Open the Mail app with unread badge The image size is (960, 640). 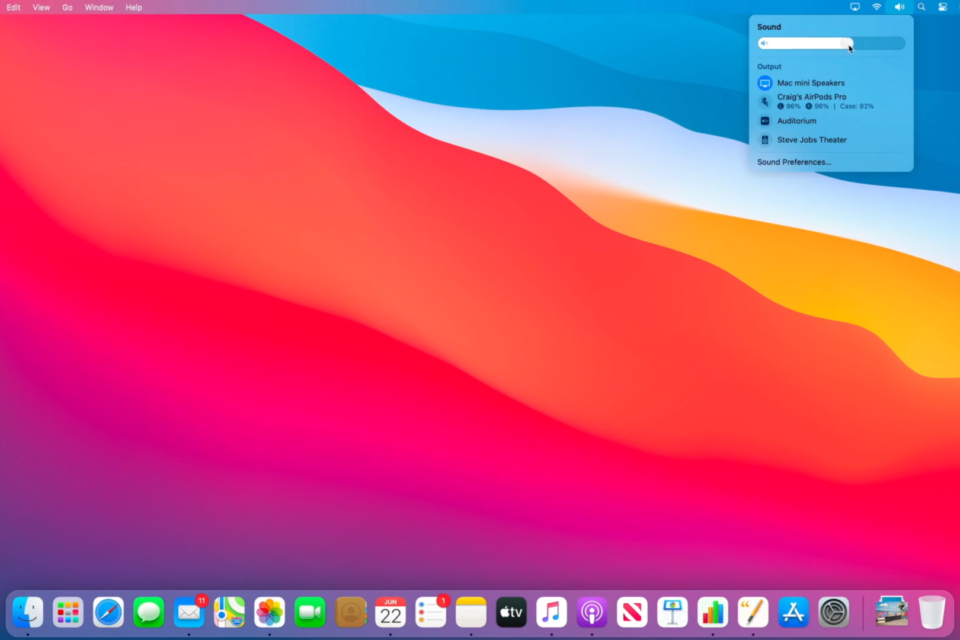(189, 611)
